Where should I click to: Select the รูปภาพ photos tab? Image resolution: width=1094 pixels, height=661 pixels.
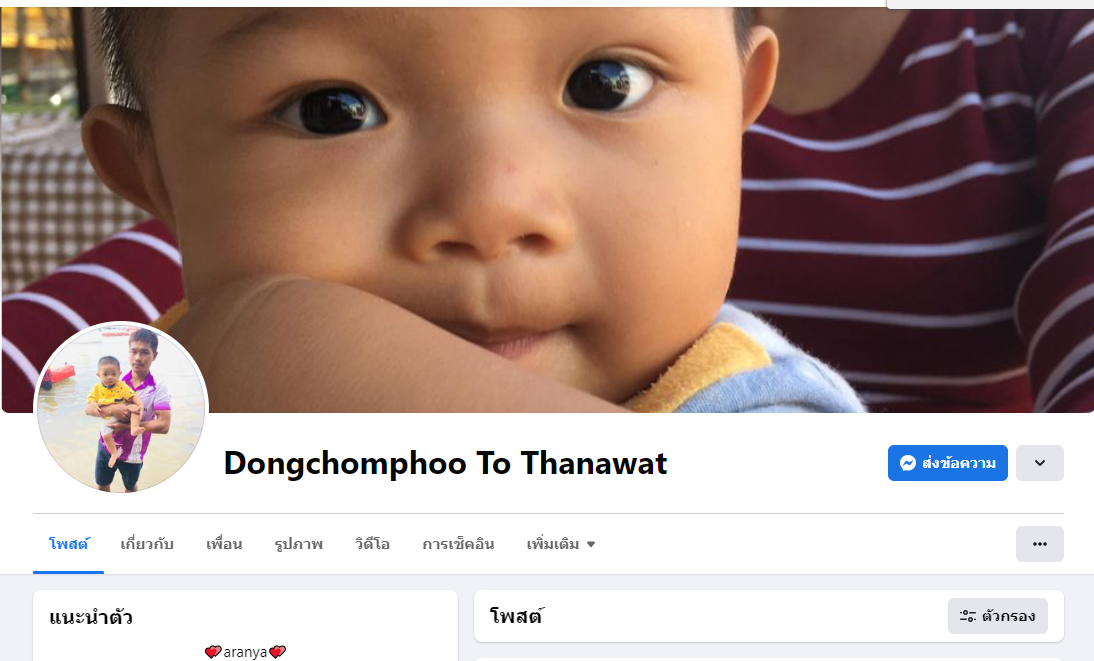299,544
